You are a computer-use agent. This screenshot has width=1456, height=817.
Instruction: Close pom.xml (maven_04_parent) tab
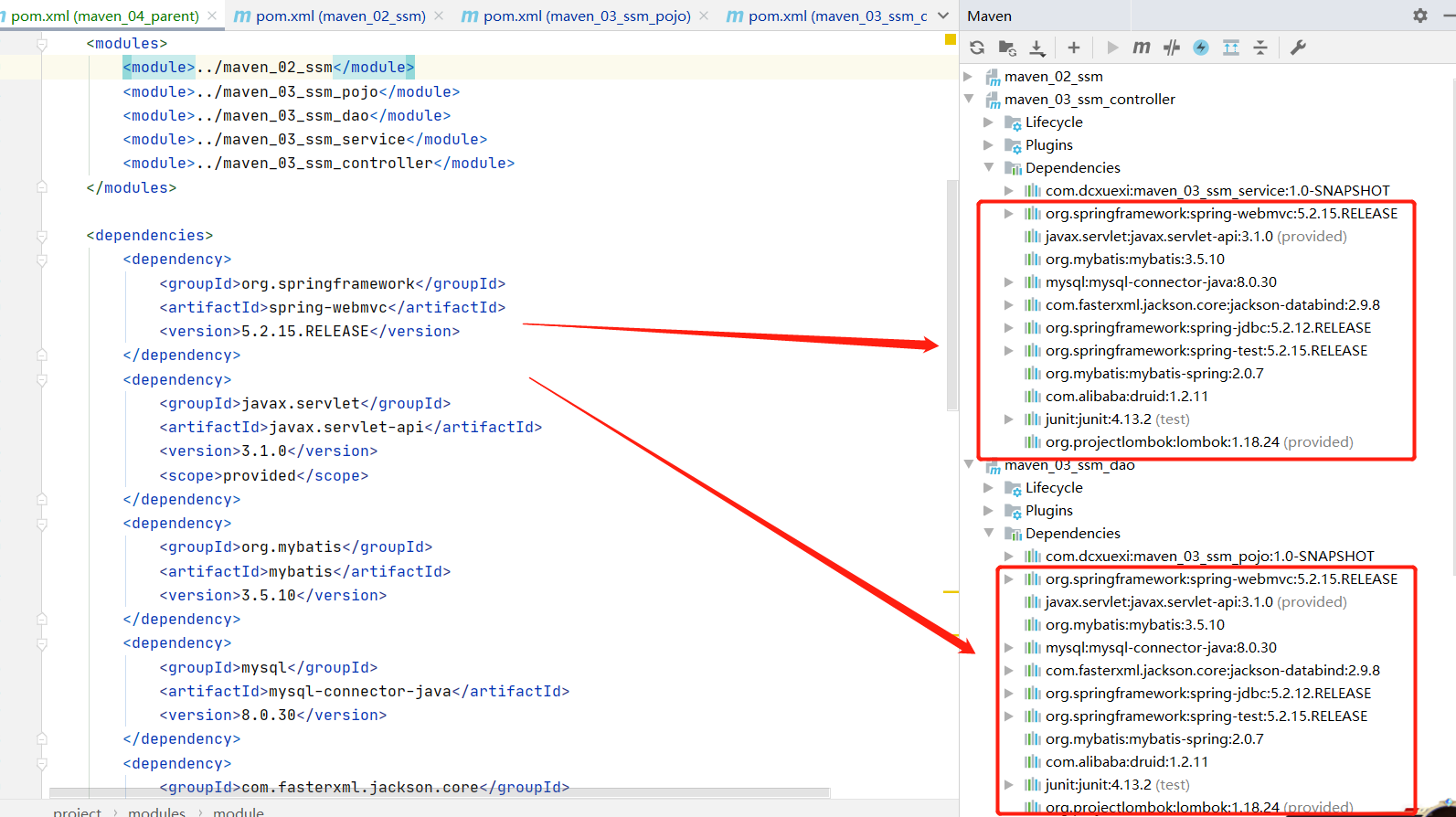(212, 16)
